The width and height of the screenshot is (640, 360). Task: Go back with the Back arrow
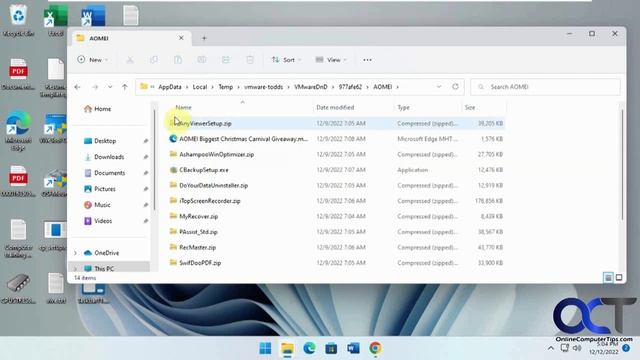pyautogui.click(x=78, y=87)
